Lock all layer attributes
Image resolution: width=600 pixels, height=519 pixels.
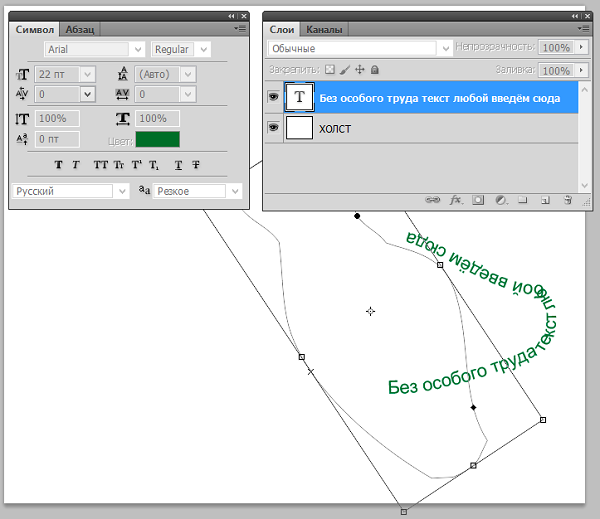[x=375, y=69]
